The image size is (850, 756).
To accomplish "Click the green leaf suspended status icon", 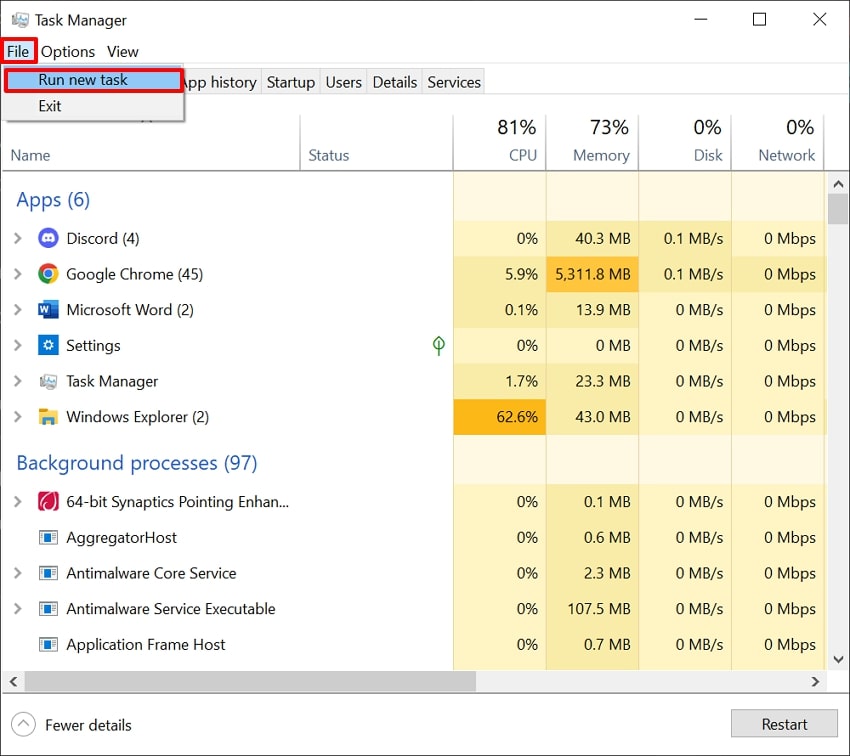I will (438, 345).
